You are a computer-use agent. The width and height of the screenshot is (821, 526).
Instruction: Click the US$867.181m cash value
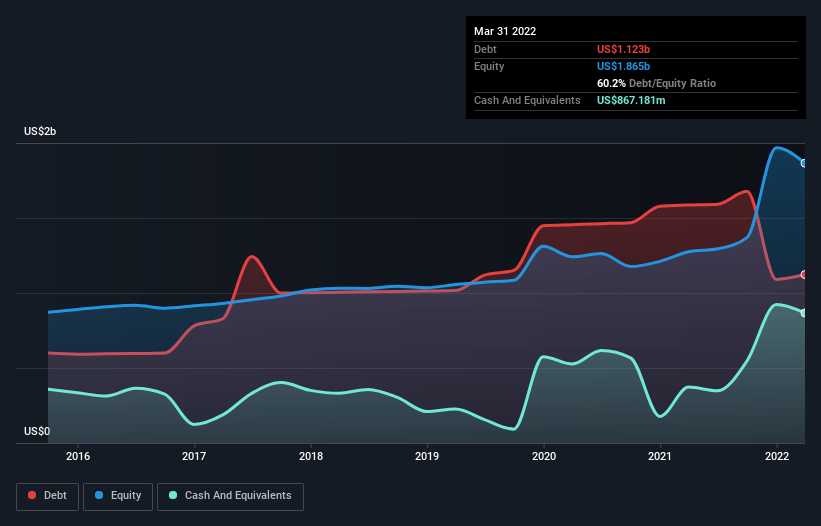tap(631, 100)
